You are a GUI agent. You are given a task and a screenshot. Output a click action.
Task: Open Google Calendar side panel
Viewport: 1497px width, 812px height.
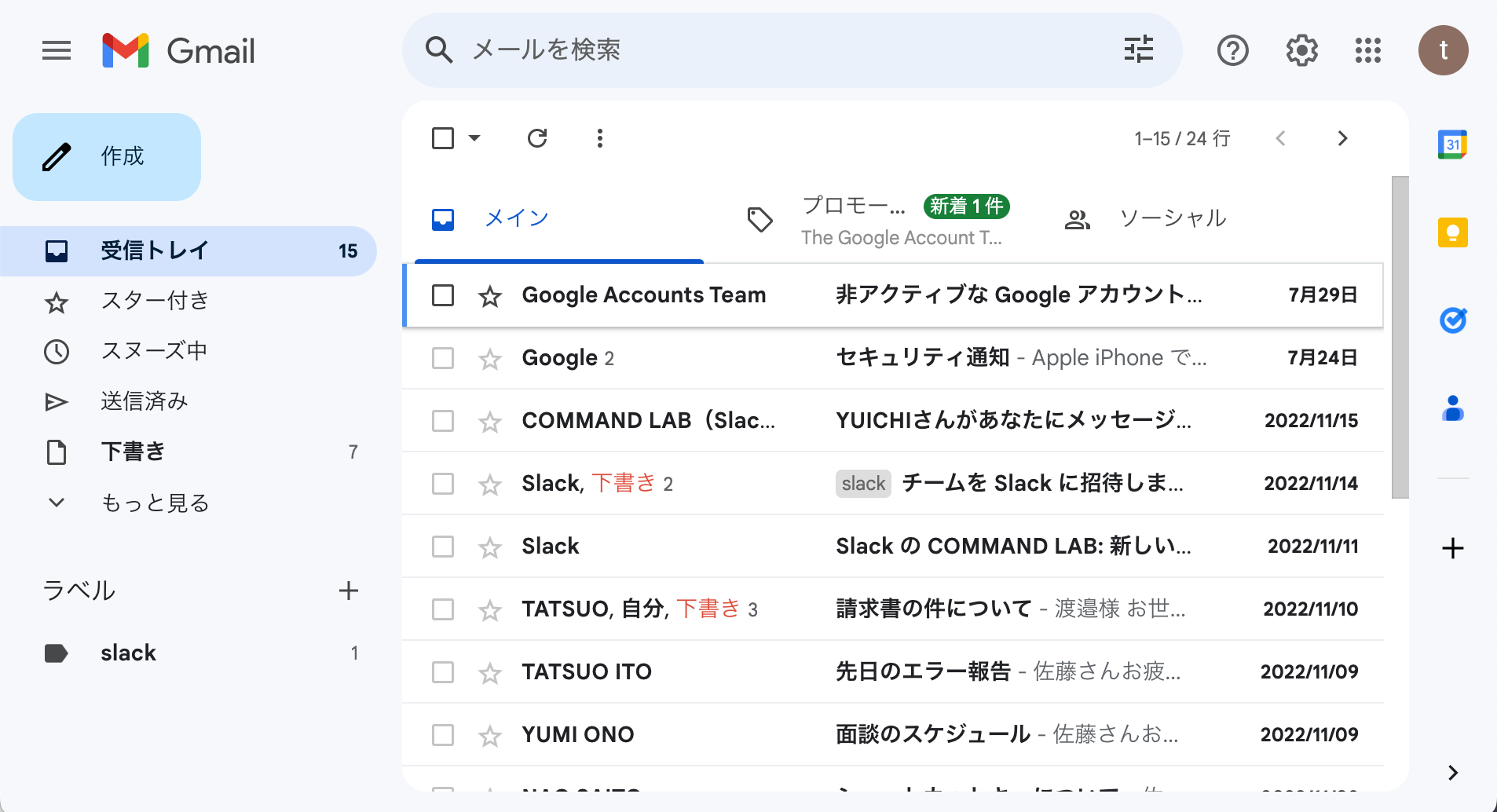pyautogui.click(x=1453, y=144)
